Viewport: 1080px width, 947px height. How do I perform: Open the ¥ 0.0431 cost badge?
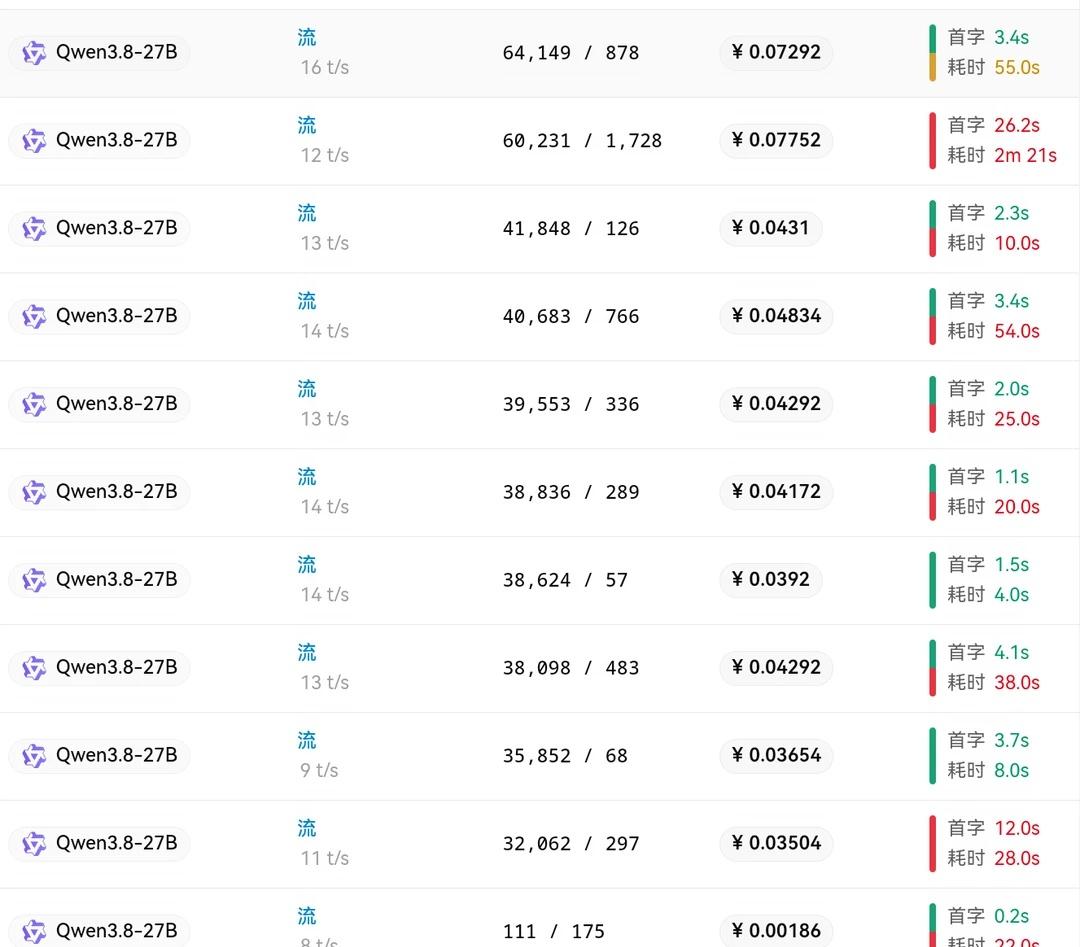coord(771,228)
